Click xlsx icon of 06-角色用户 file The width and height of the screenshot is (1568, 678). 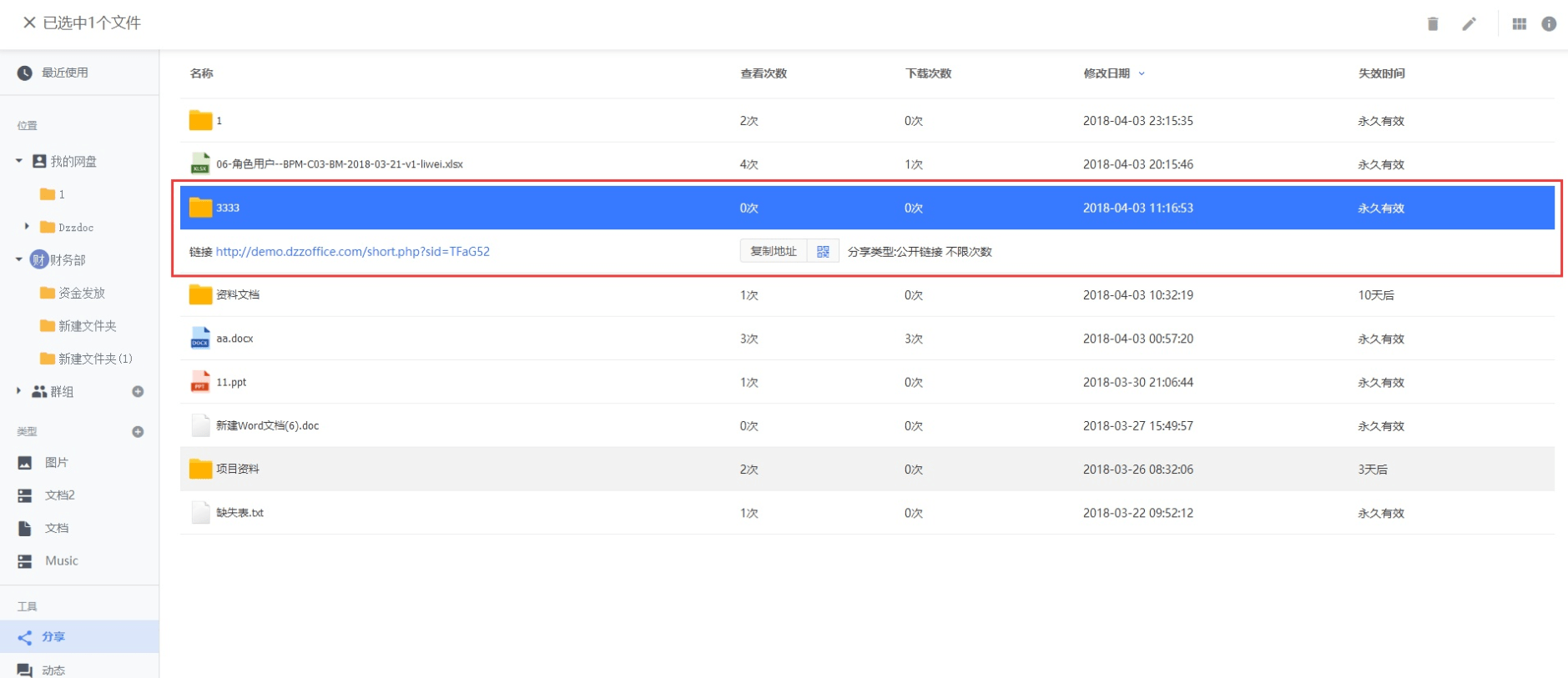[200, 163]
